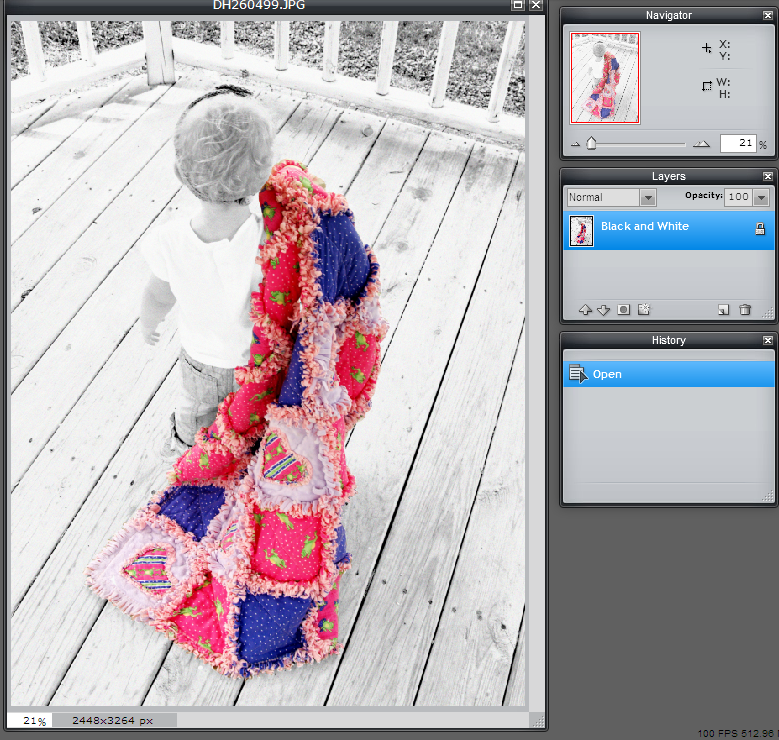The image size is (779, 740).
Task: Click the Navigator zoom percentage field
Action: tap(738, 143)
